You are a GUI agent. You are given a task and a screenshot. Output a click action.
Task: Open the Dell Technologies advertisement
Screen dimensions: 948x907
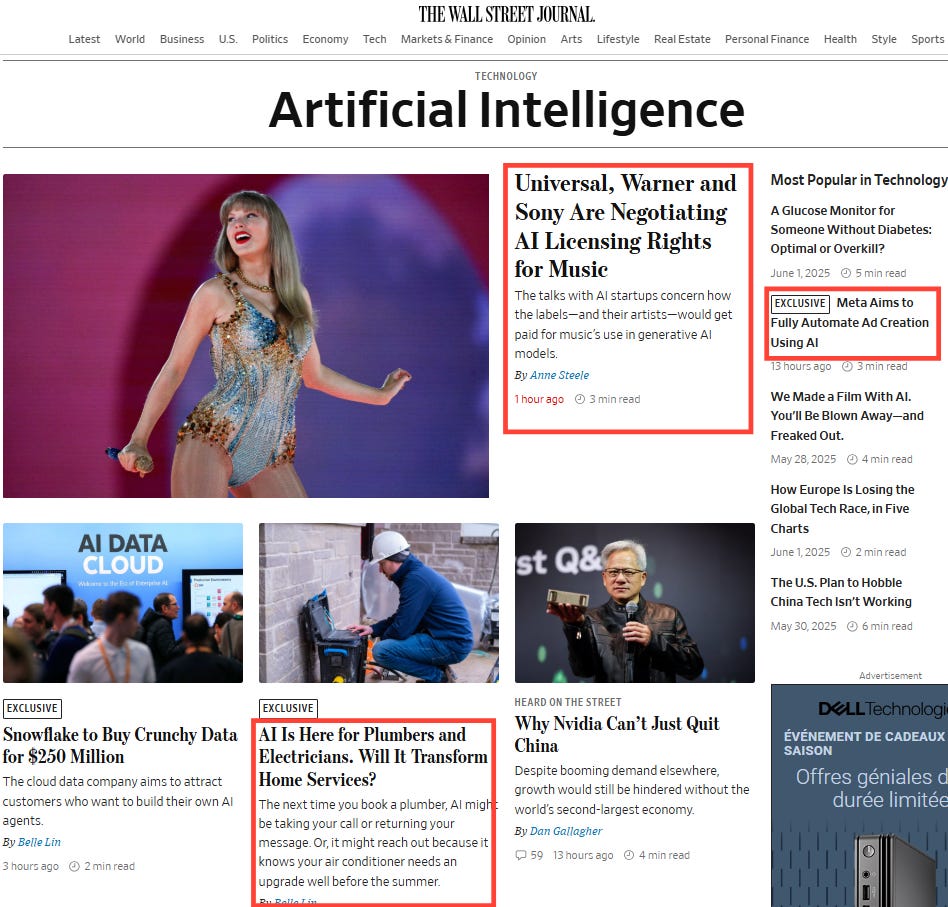coord(859,795)
